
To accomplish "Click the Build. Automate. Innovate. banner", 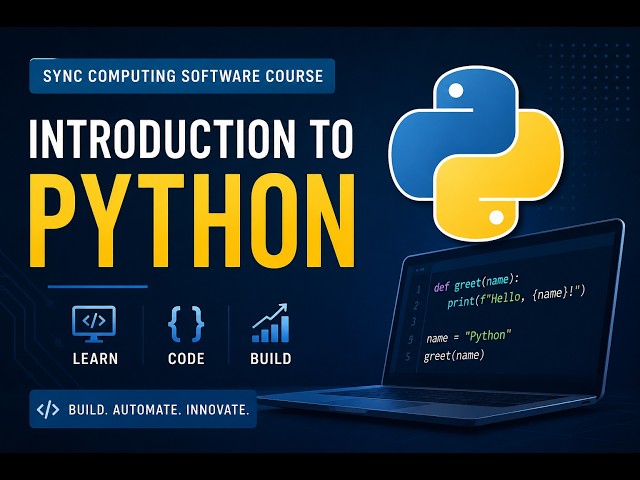I will point(143,409).
